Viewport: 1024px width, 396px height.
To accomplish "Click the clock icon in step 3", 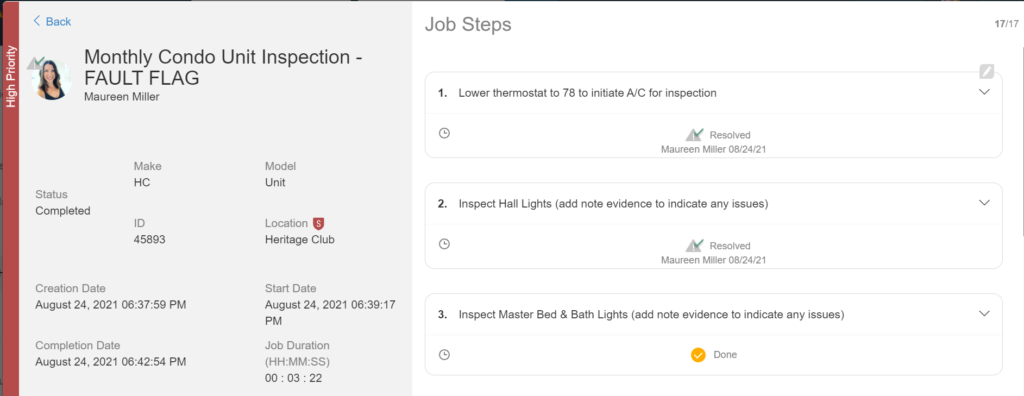I will [x=444, y=355].
